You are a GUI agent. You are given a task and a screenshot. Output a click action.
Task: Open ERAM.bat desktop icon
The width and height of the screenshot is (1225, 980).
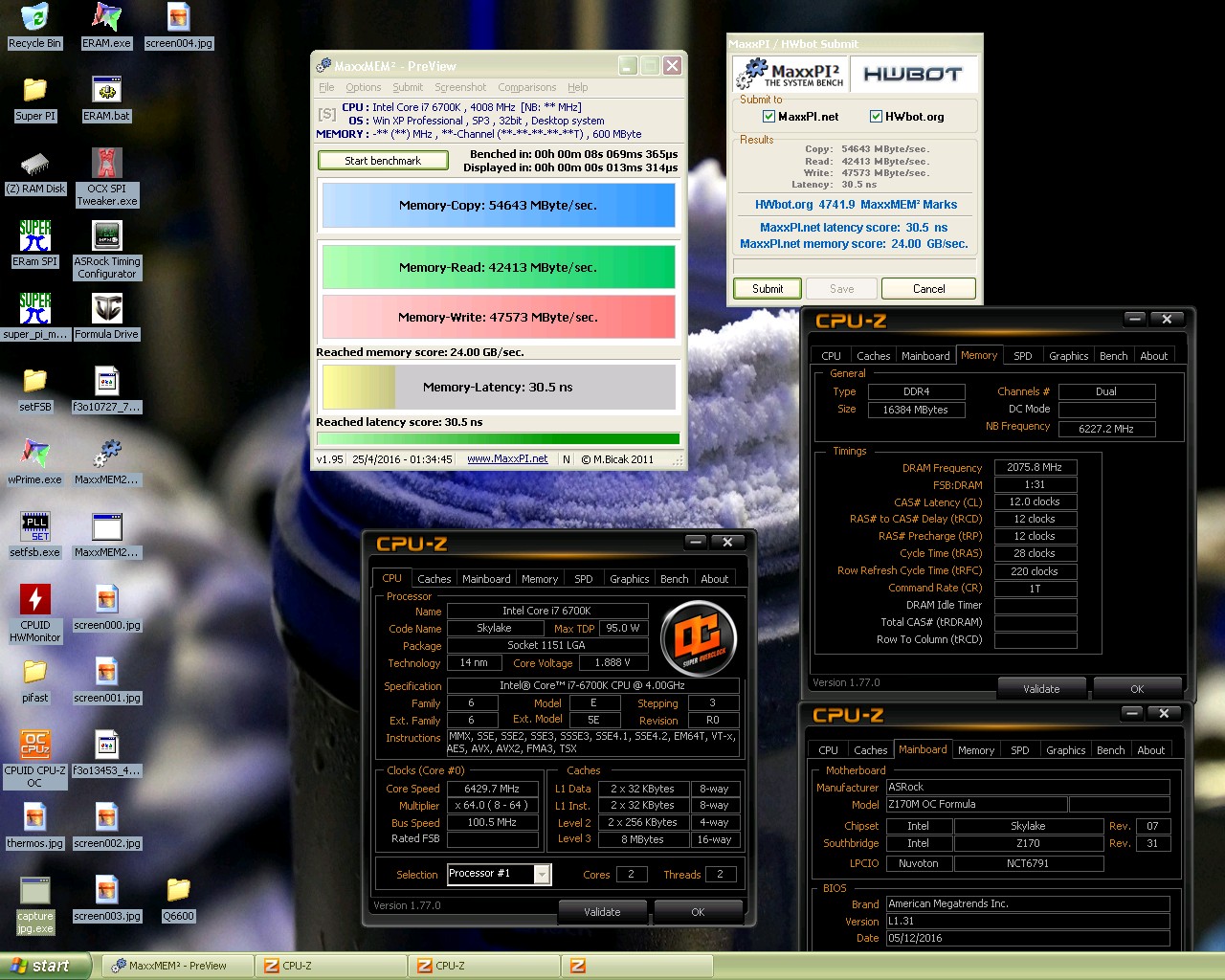coord(106,99)
